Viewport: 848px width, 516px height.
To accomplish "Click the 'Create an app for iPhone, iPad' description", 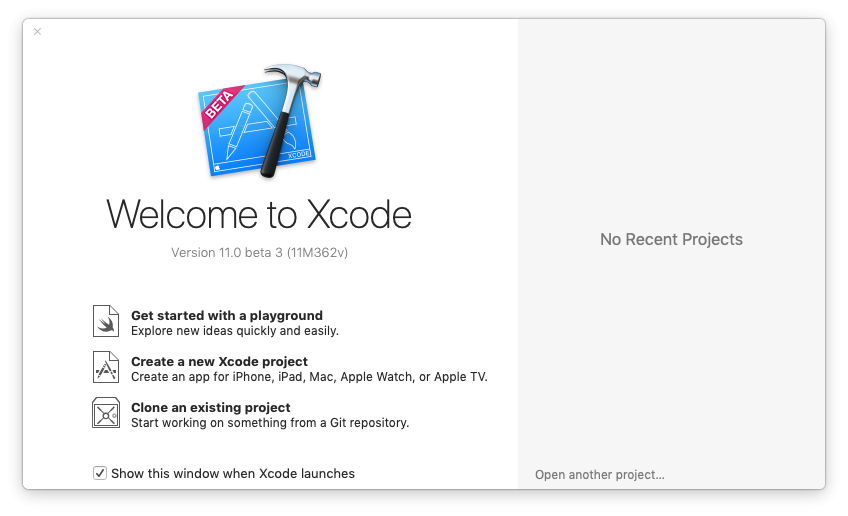I will (x=309, y=376).
